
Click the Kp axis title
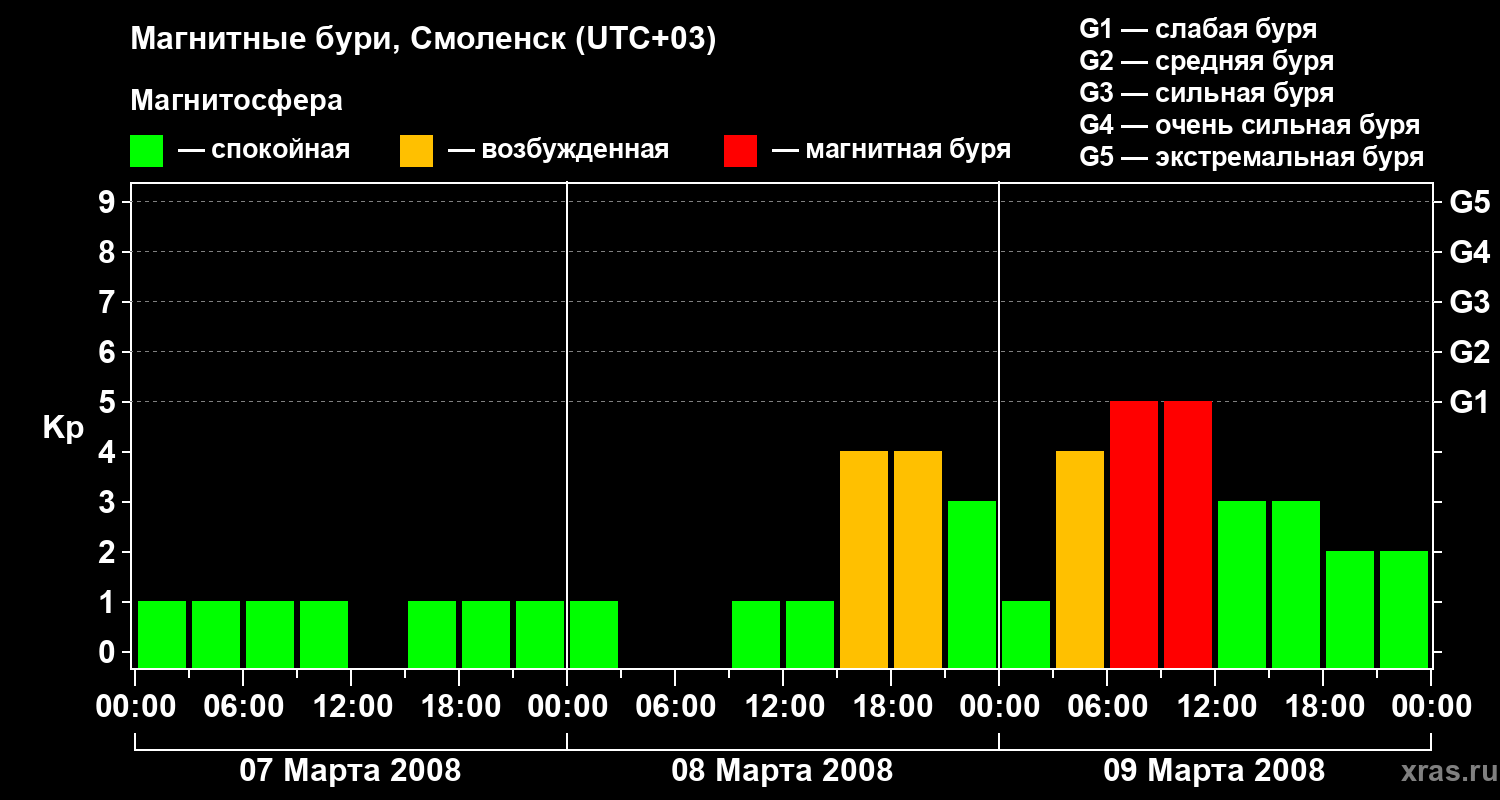coord(64,429)
